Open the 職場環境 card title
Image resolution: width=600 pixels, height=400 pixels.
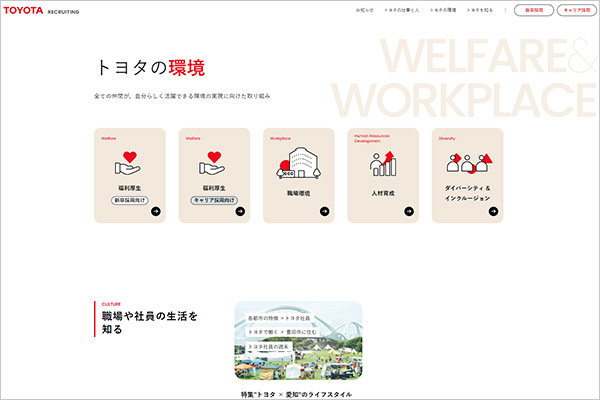(298, 193)
